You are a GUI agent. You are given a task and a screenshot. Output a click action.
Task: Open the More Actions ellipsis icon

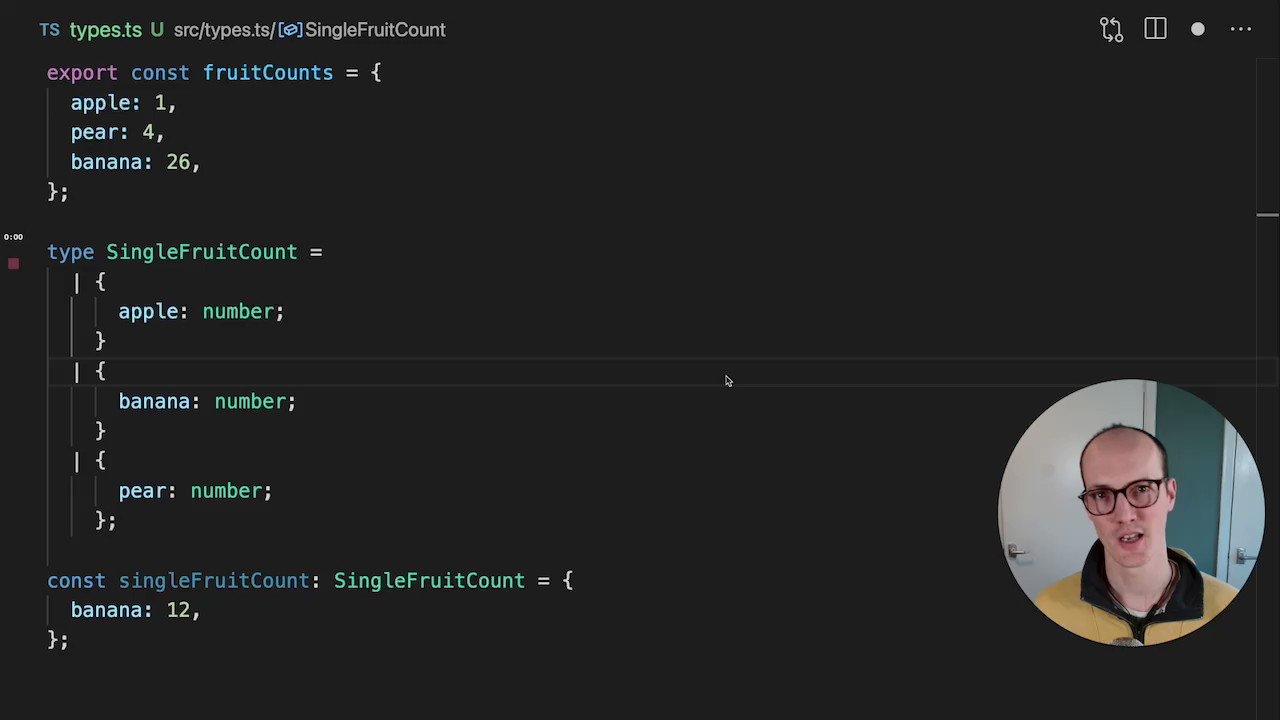click(1240, 29)
